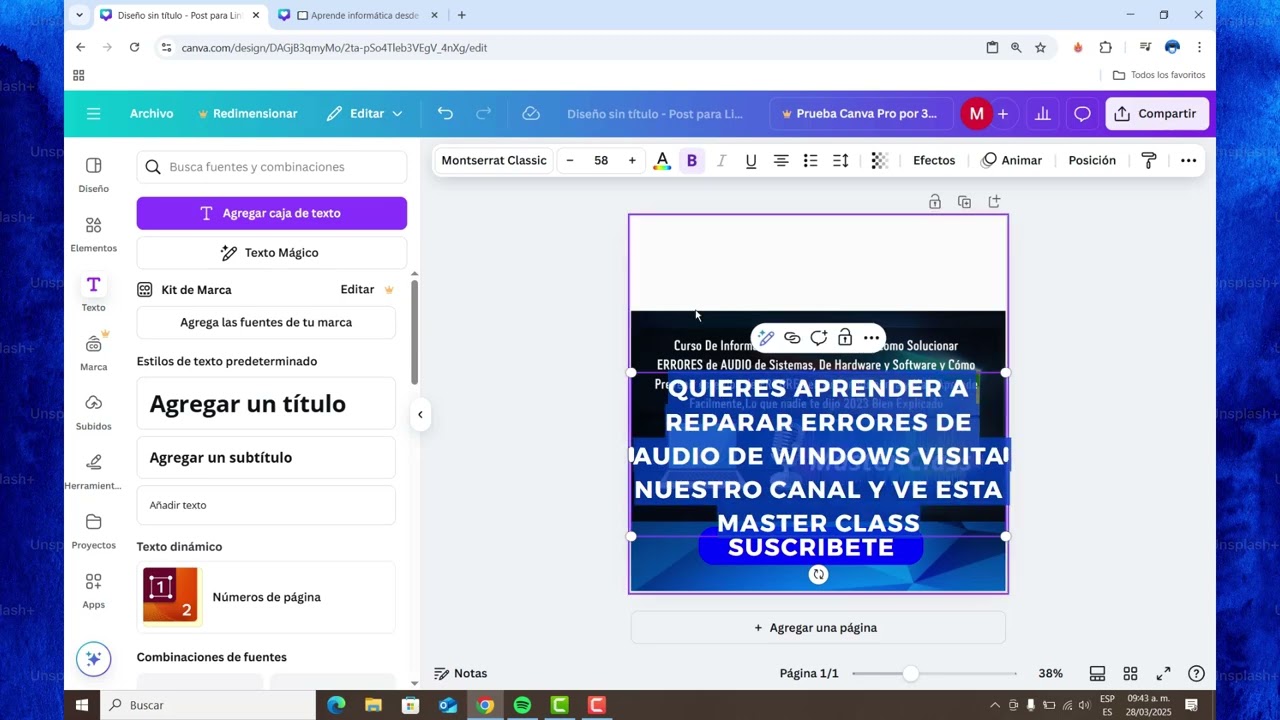Open the Elementos sidebar panel
Viewport: 1280px width, 720px height.
click(93, 234)
